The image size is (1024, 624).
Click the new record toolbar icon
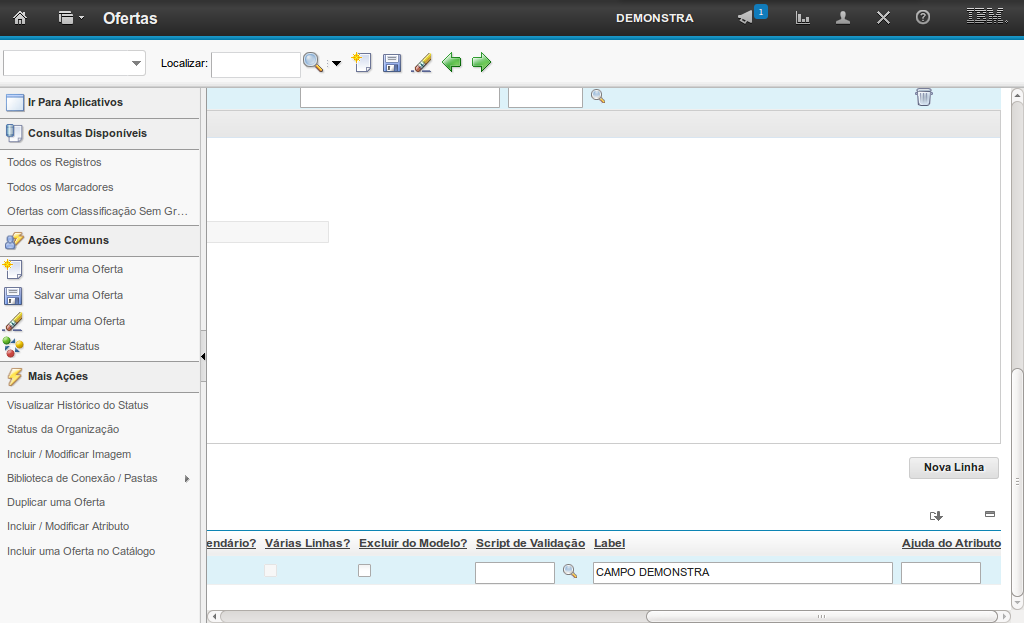(362, 63)
